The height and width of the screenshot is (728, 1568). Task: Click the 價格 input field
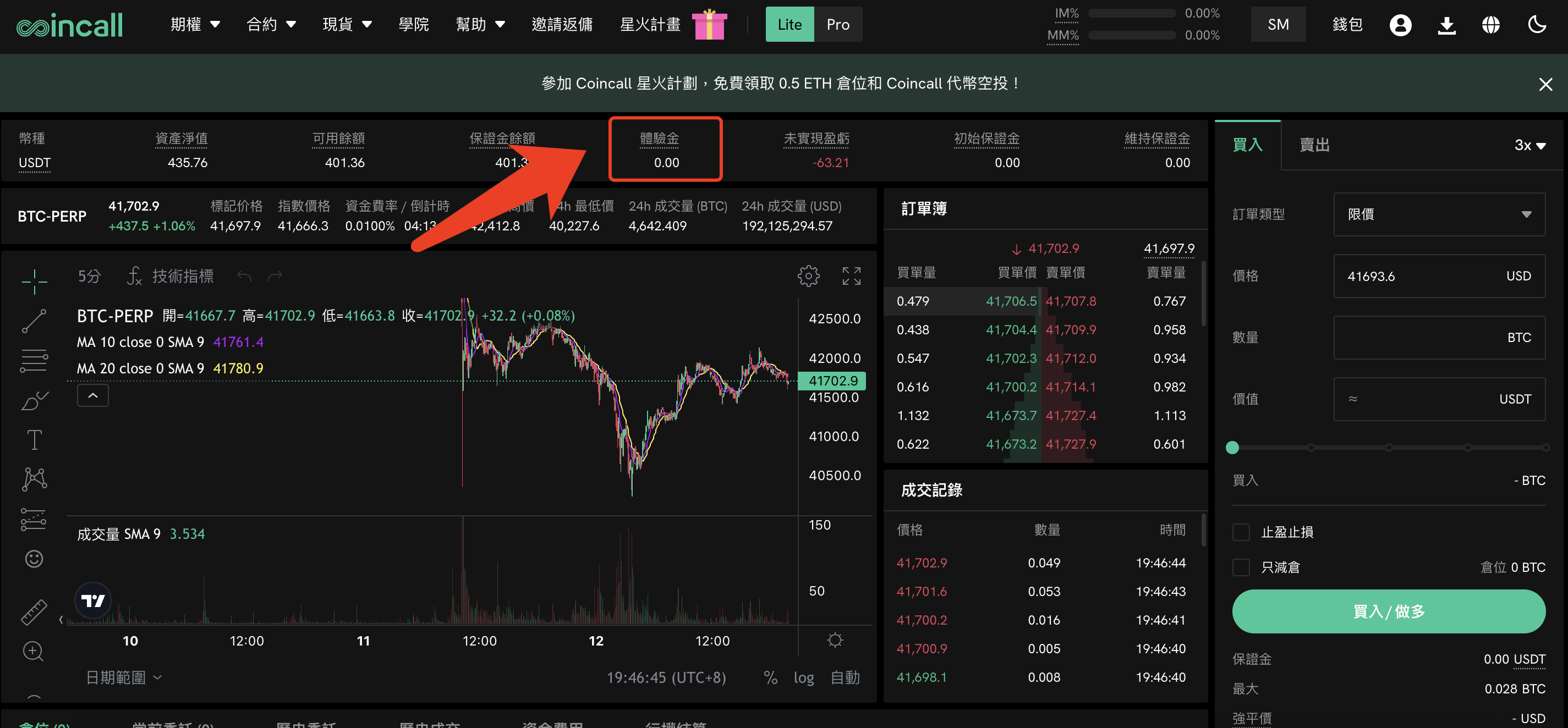(1439, 276)
